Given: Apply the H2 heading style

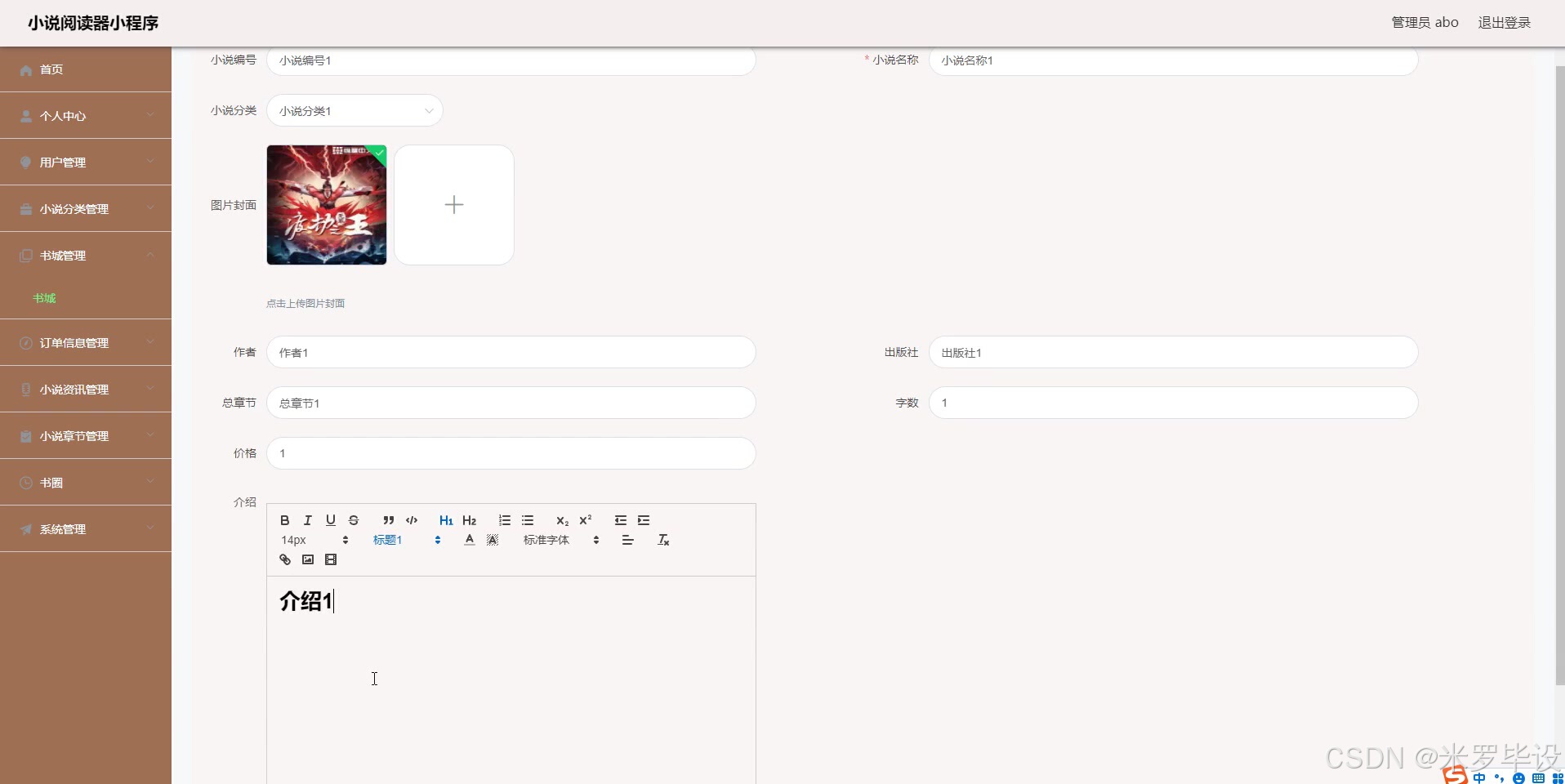Looking at the screenshot, I should pos(469,520).
